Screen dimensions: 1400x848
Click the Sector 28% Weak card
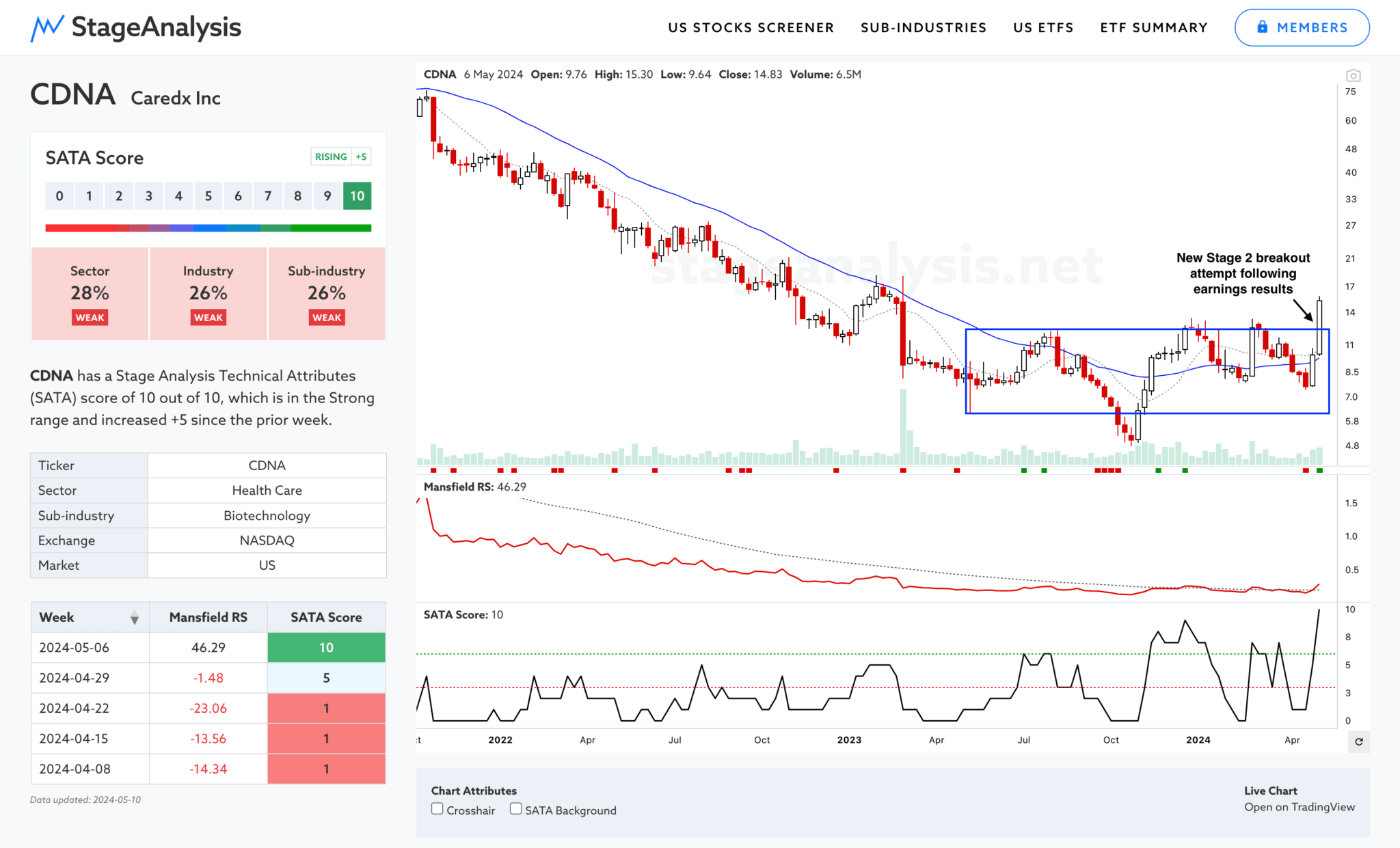coord(90,293)
